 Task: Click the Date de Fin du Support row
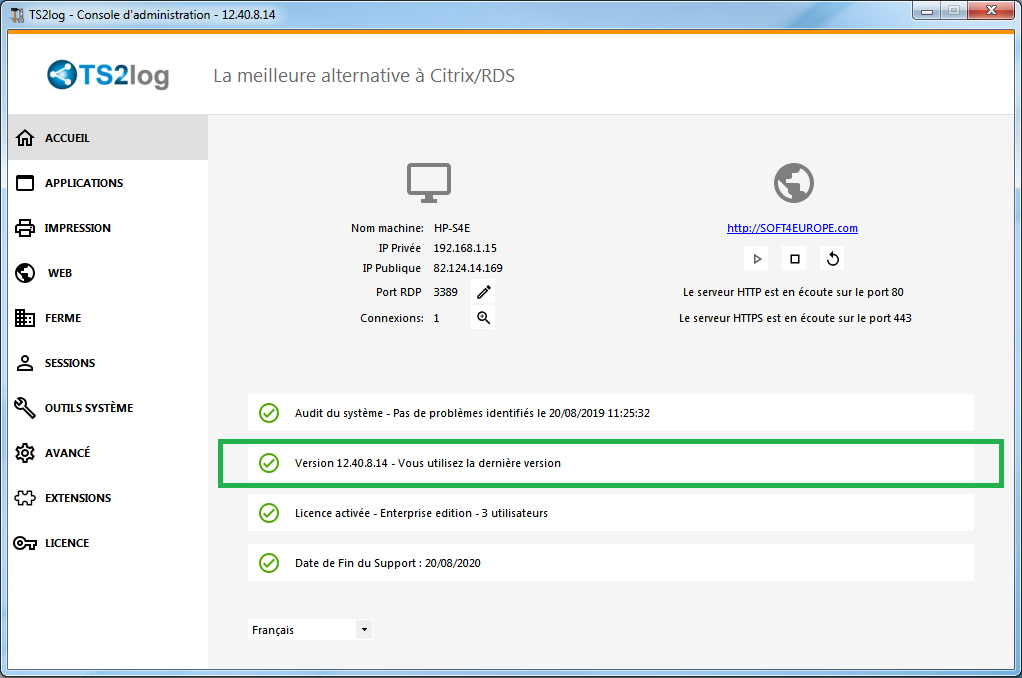point(611,563)
